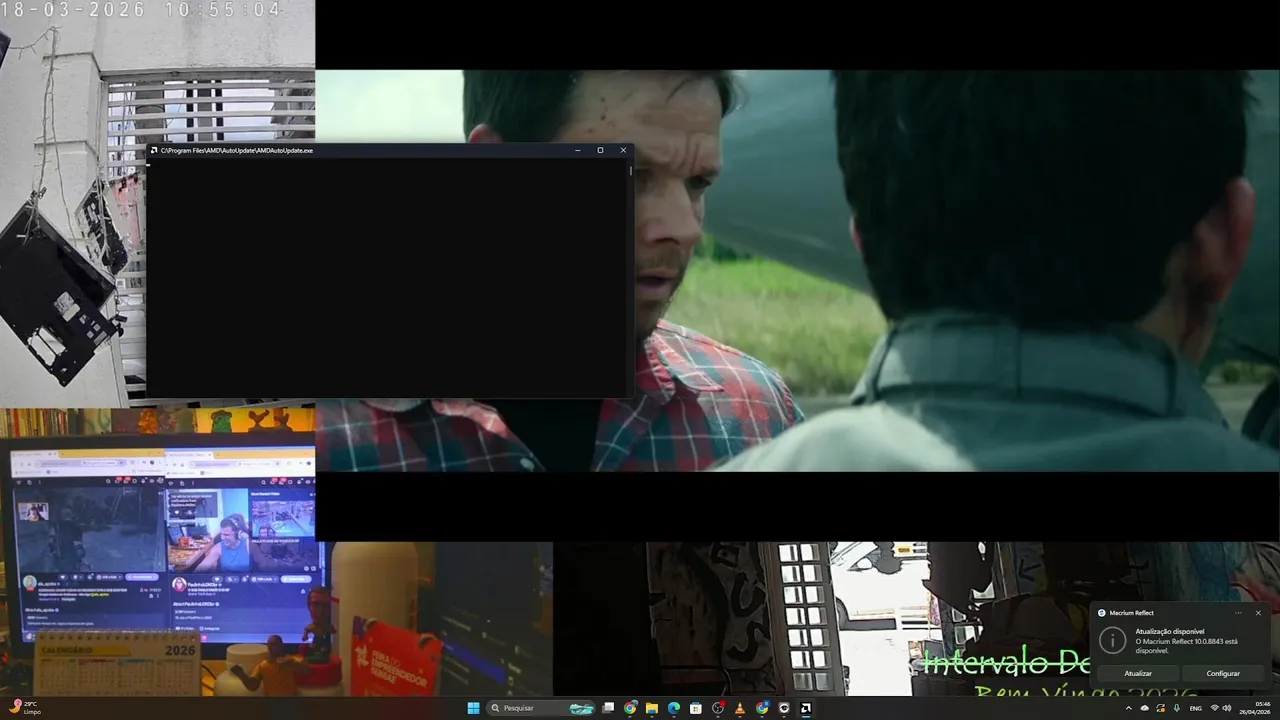1280x720 pixels.
Task: Show hidden system tray icons
Action: (x=1129, y=708)
